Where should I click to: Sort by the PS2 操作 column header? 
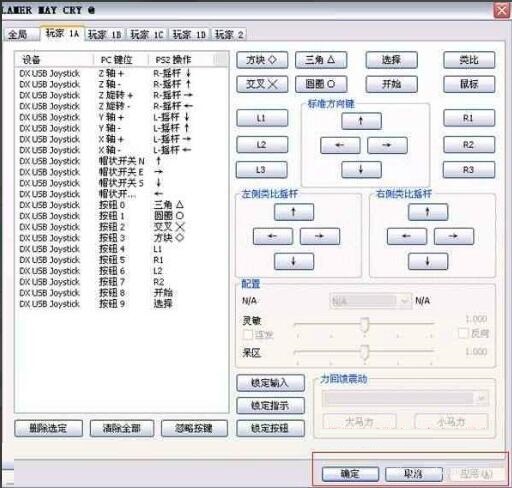(181, 60)
